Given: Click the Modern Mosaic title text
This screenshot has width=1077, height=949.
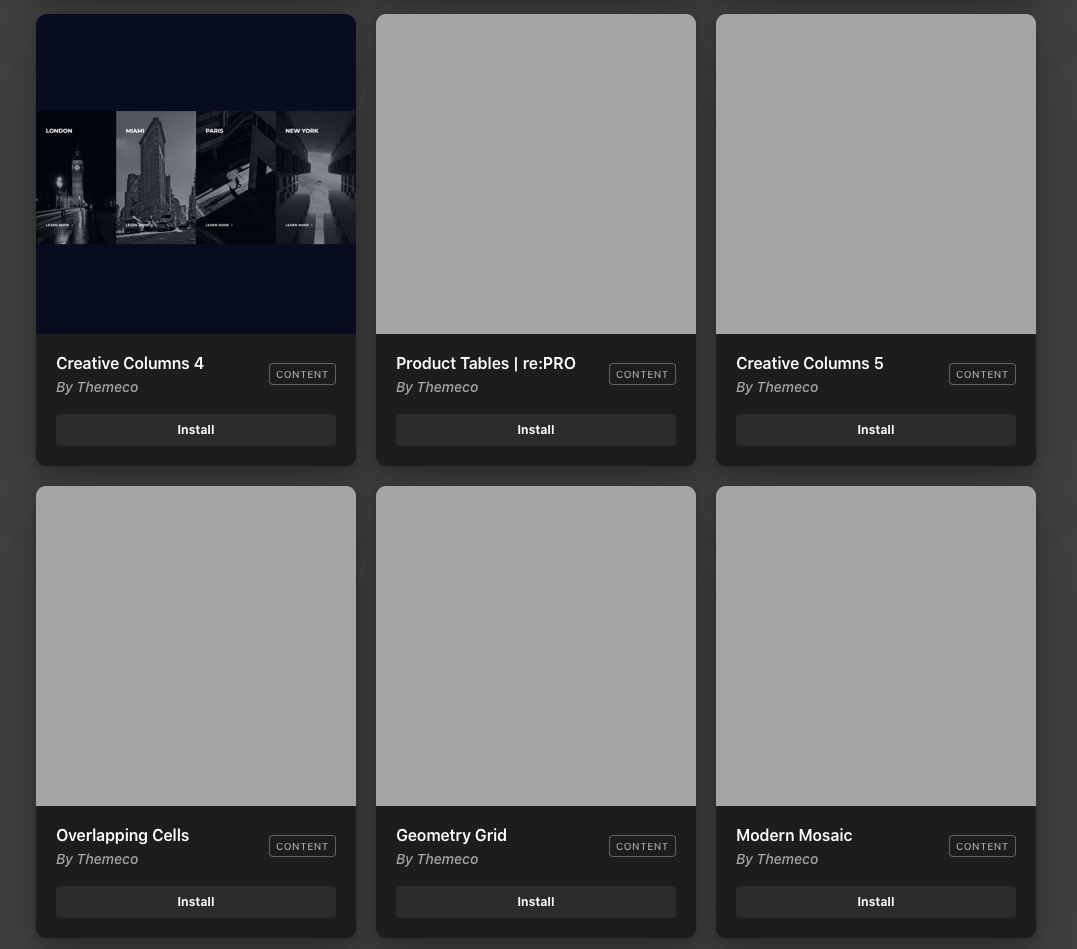Looking at the screenshot, I should pos(794,835).
